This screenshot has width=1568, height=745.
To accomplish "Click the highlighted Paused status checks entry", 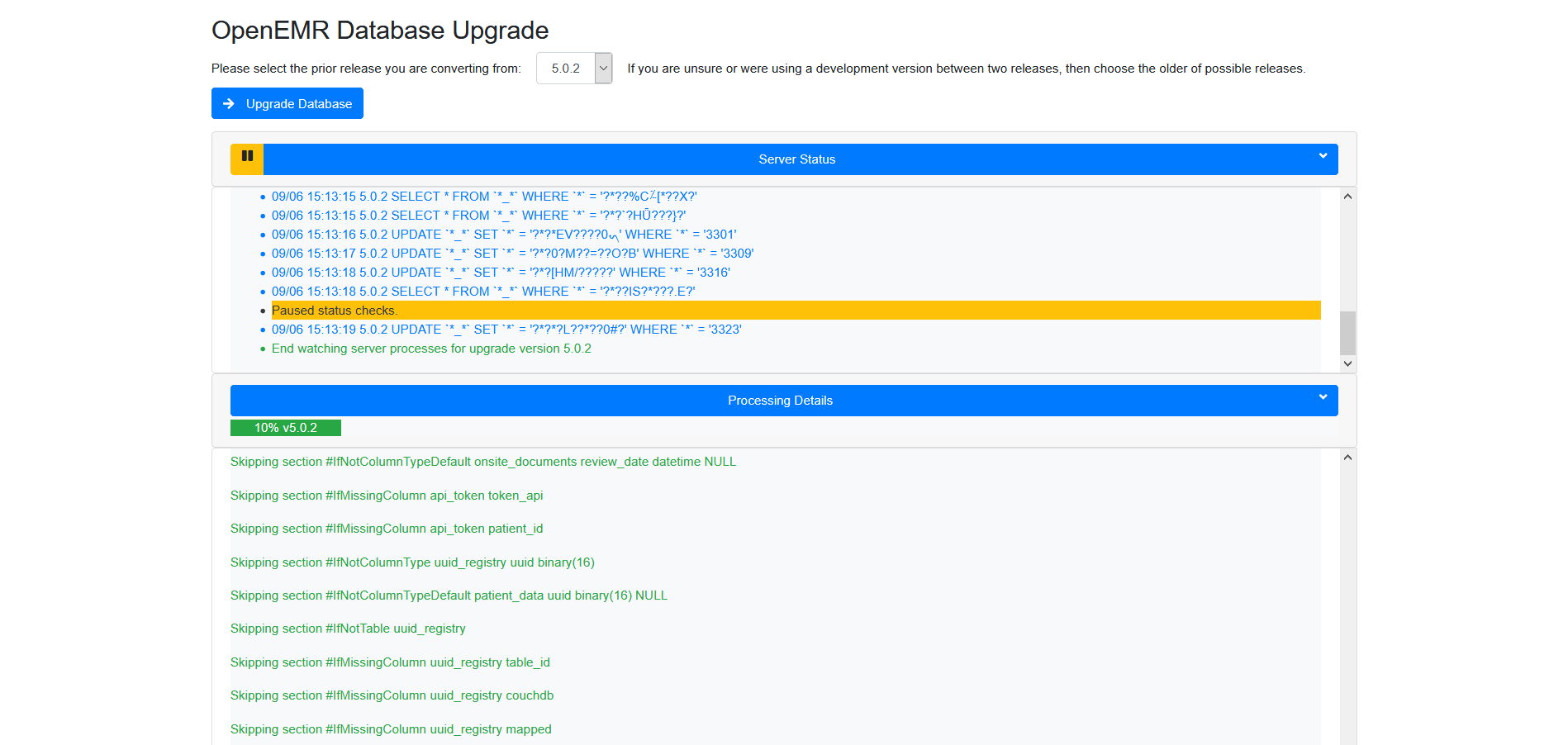I will pyautogui.click(x=334, y=311).
